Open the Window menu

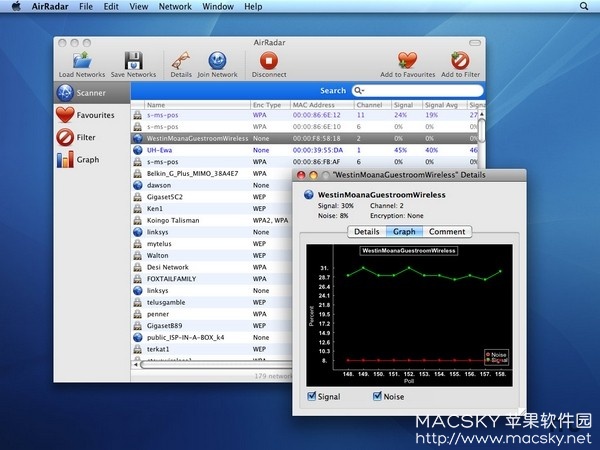click(x=218, y=6)
